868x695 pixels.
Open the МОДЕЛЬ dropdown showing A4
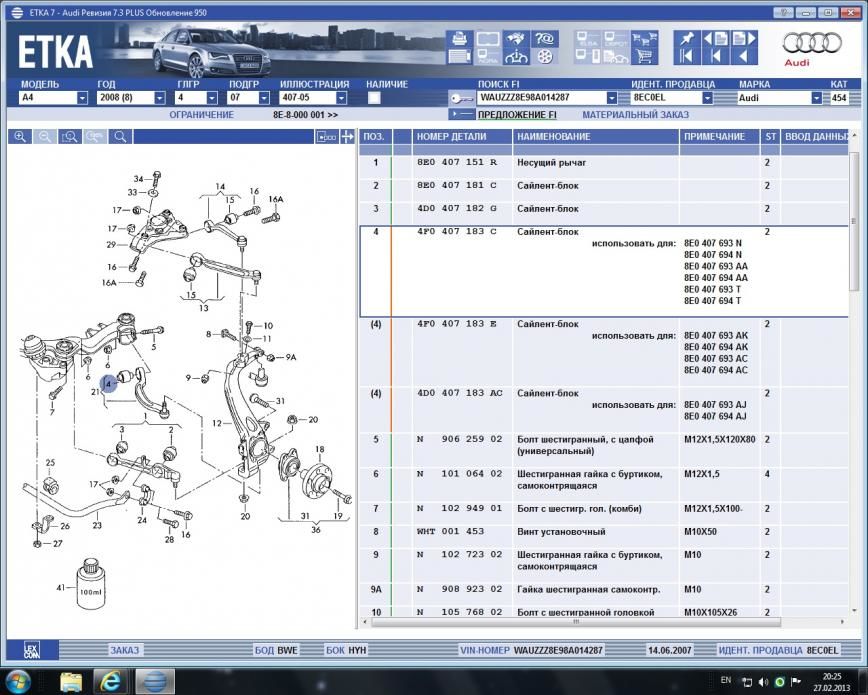[82, 98]
